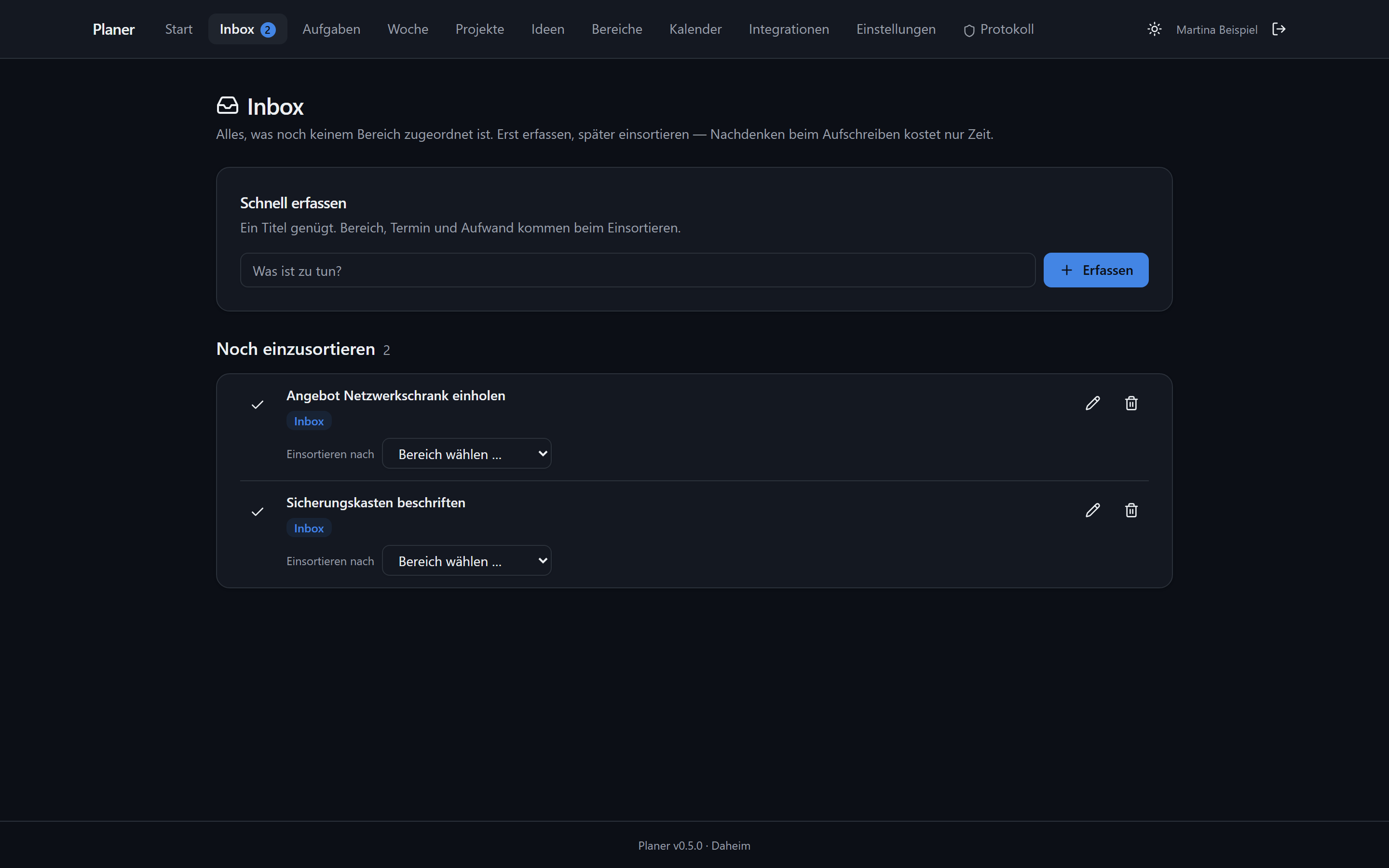Check off Sicherungskasten beschriften
Viewport: 1389px width, 868px height.
[x=258, y=512]
